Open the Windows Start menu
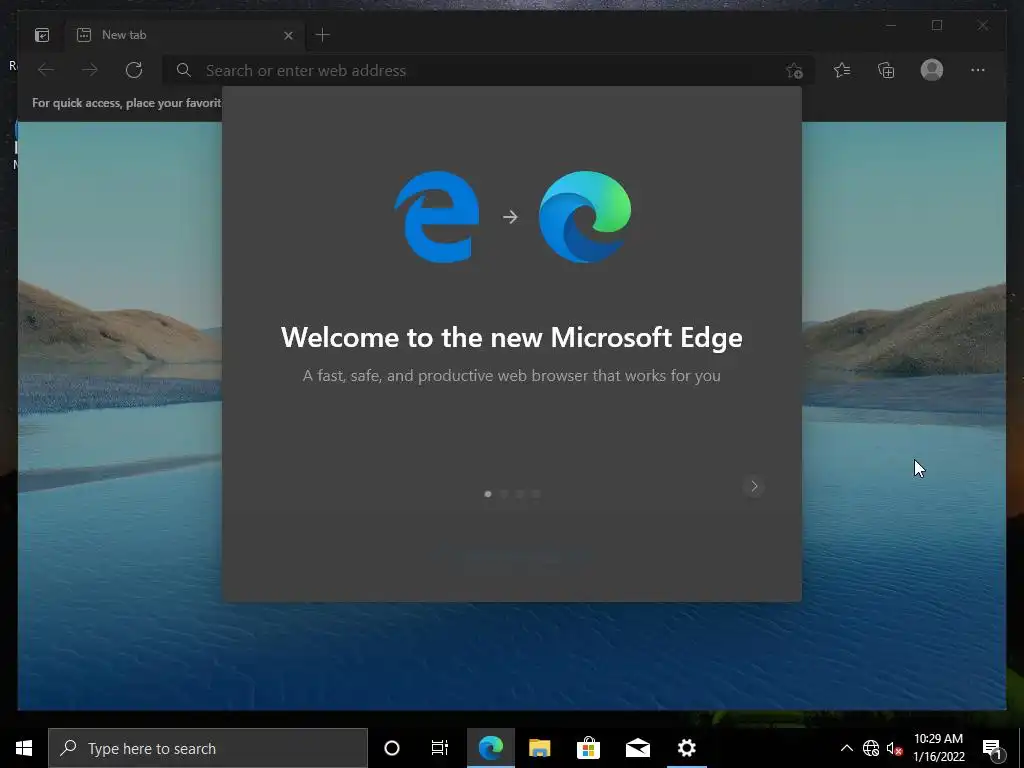The height and width of the screenshot is (768, 1024). click(x=24, y=748)
